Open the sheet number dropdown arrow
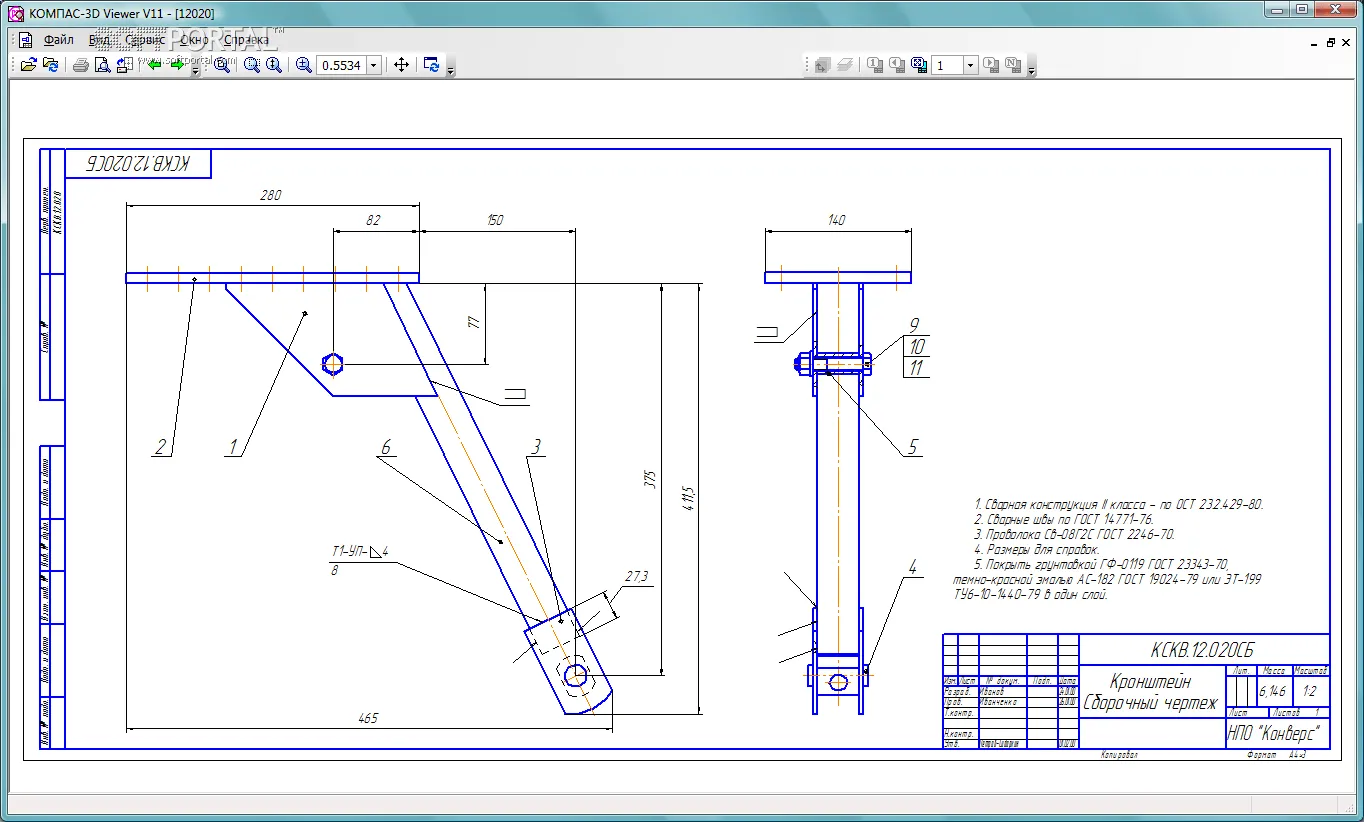The width and height of the screenshot is (1364, 822). (970, 65)
